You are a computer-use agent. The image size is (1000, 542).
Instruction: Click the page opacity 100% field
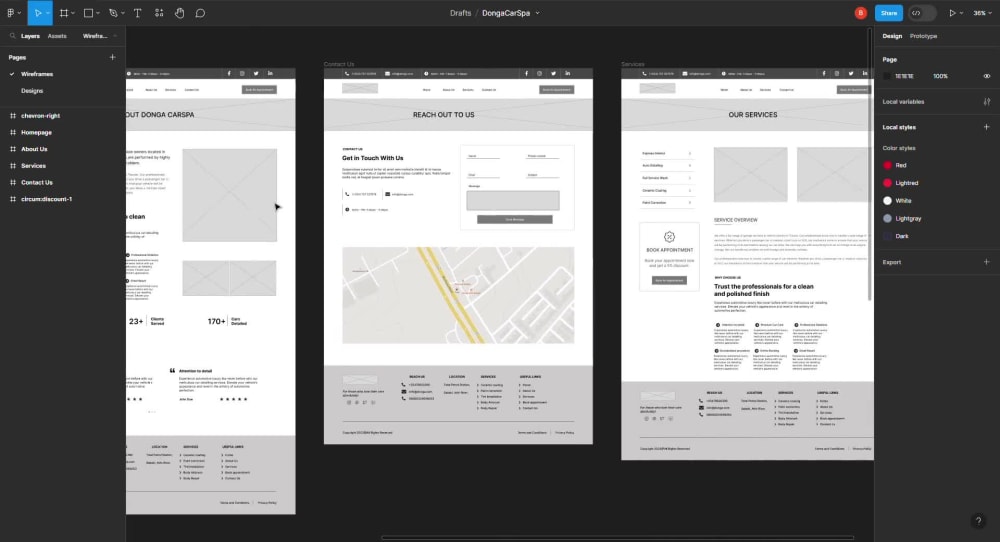point(940,77)
